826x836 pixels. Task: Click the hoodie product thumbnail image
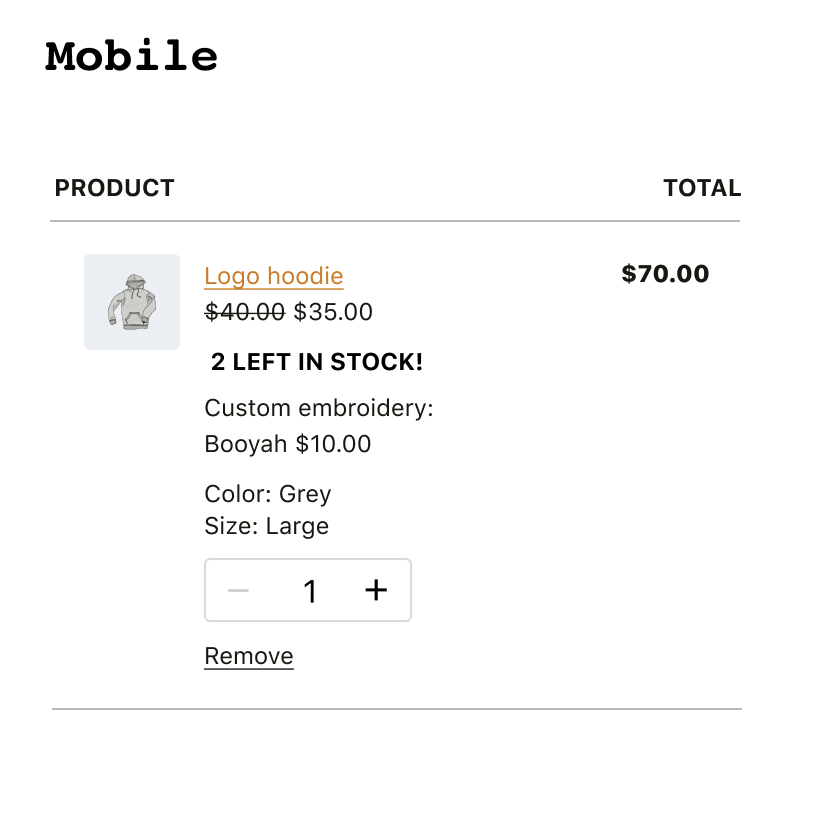(132, 302)
